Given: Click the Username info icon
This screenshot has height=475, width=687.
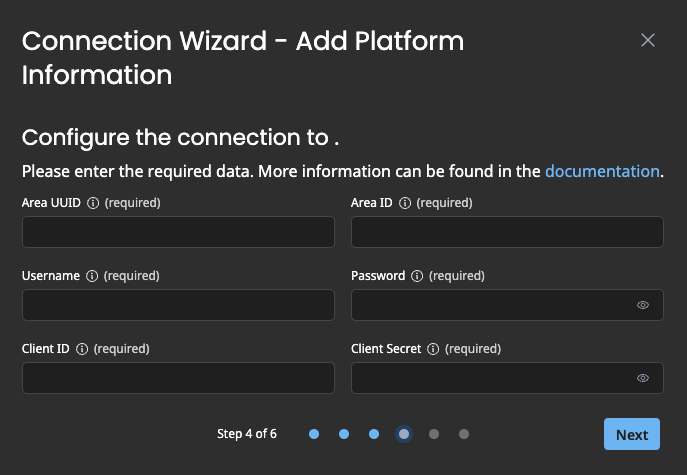Looking at the screenshot, I should coord(92,276).
